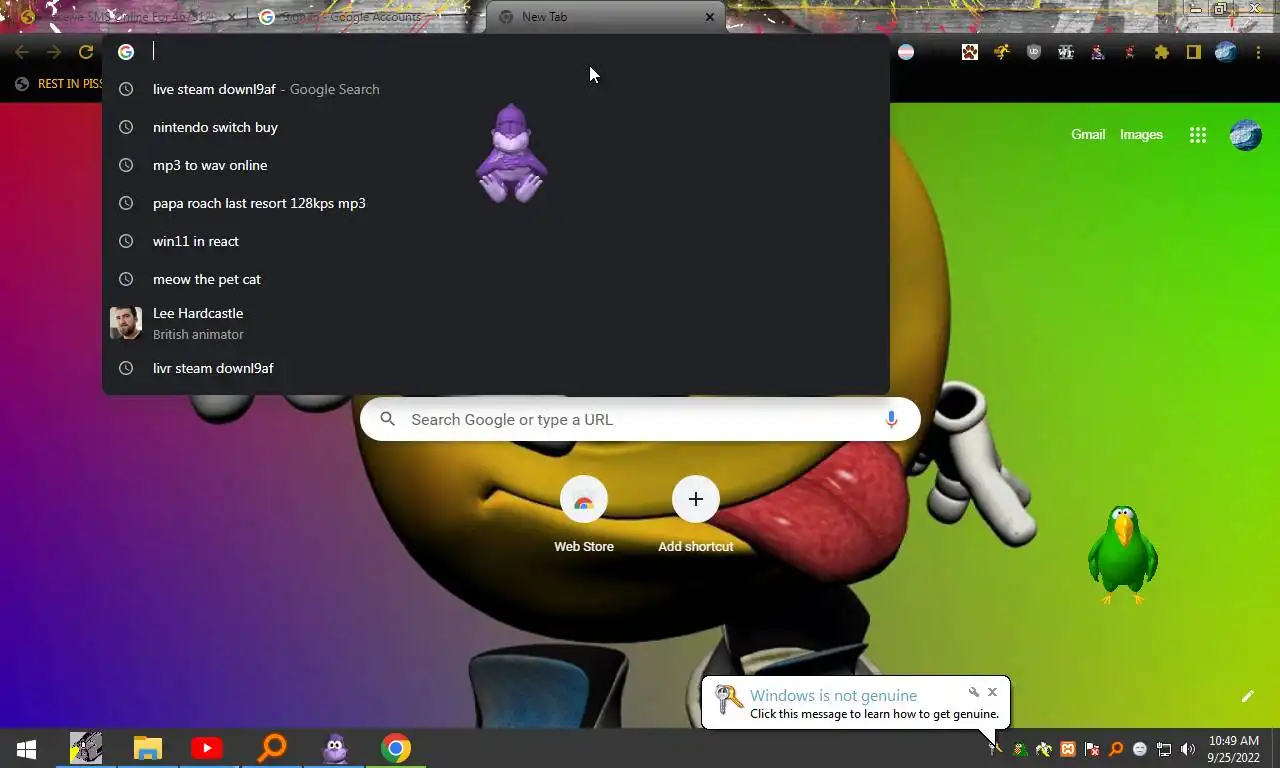Click Google account avatar on page

point(1245,135)
